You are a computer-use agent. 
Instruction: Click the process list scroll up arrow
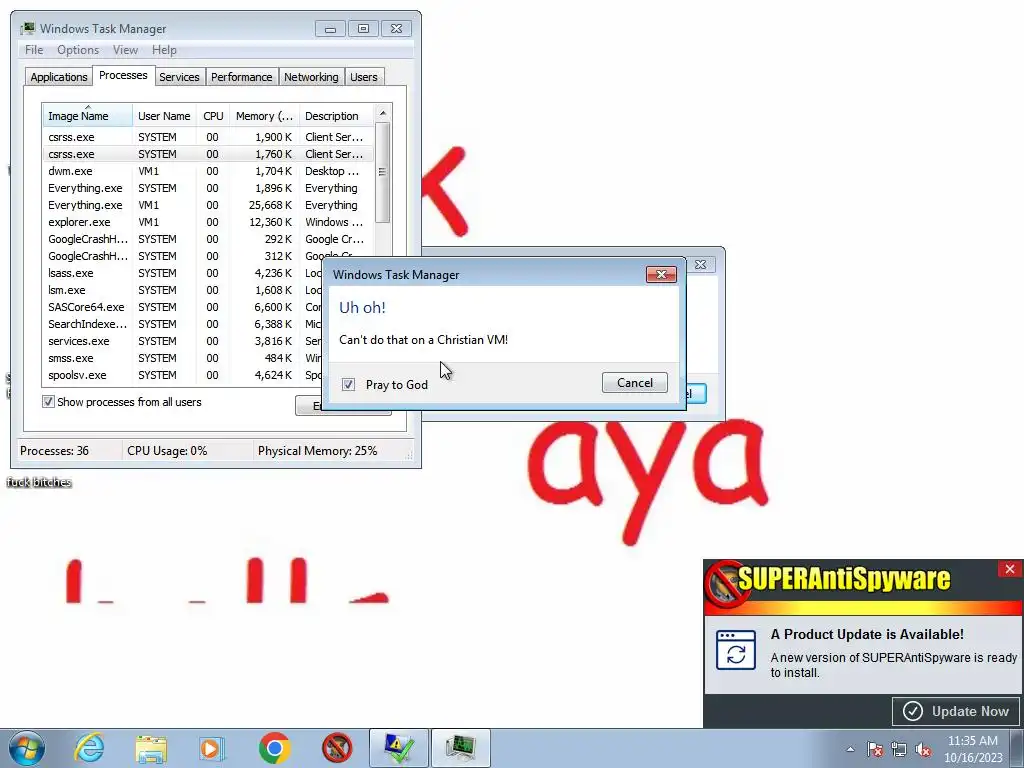[x=383, y=114]
